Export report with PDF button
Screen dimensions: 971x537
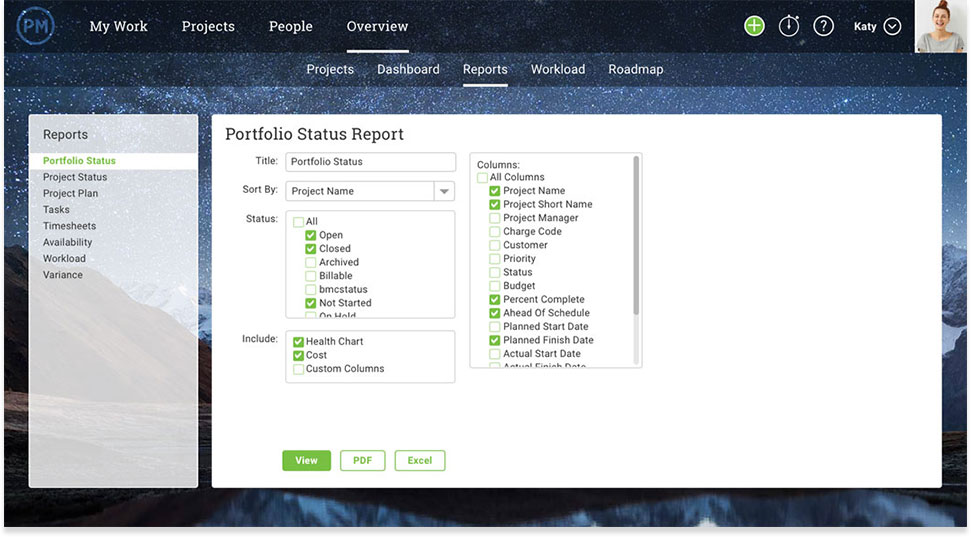click(362, 461)
